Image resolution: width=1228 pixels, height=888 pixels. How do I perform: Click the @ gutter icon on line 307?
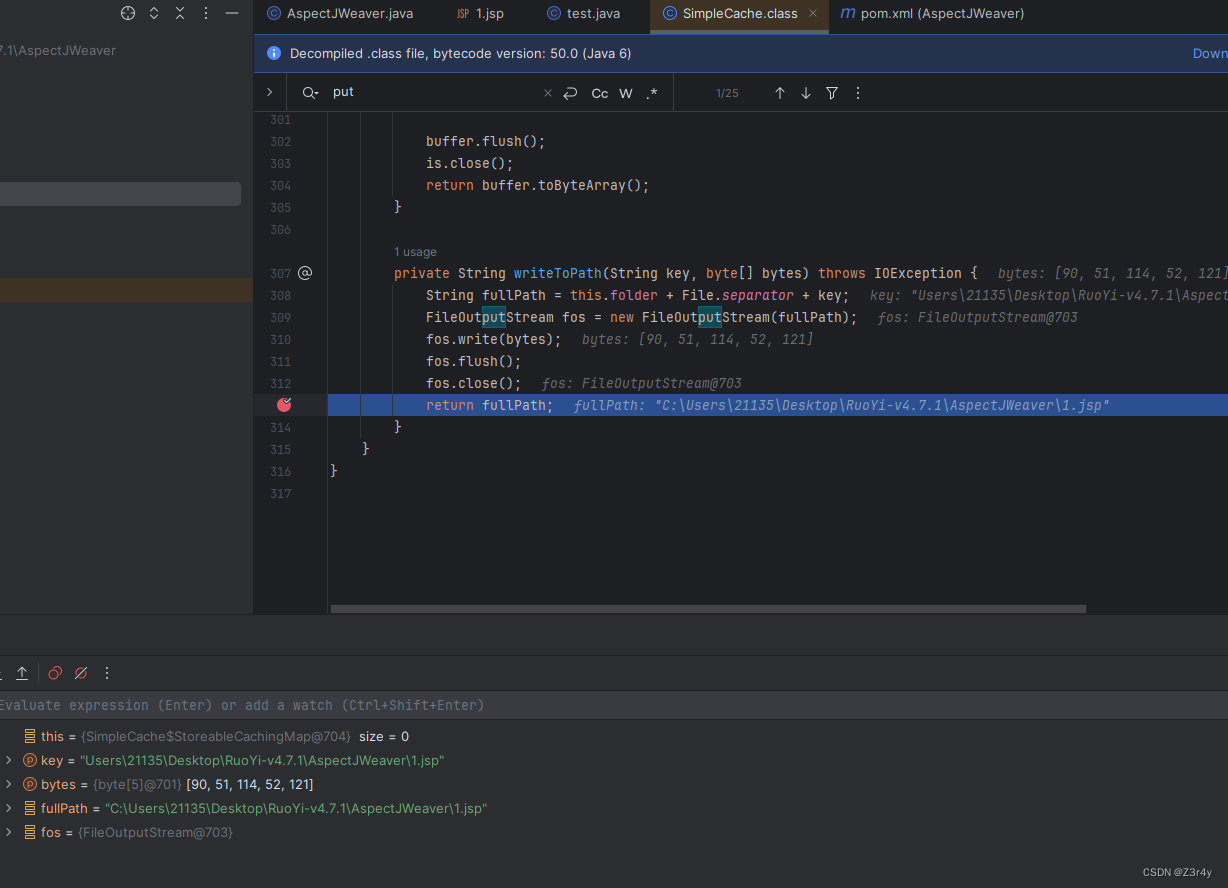coord(305,273)
